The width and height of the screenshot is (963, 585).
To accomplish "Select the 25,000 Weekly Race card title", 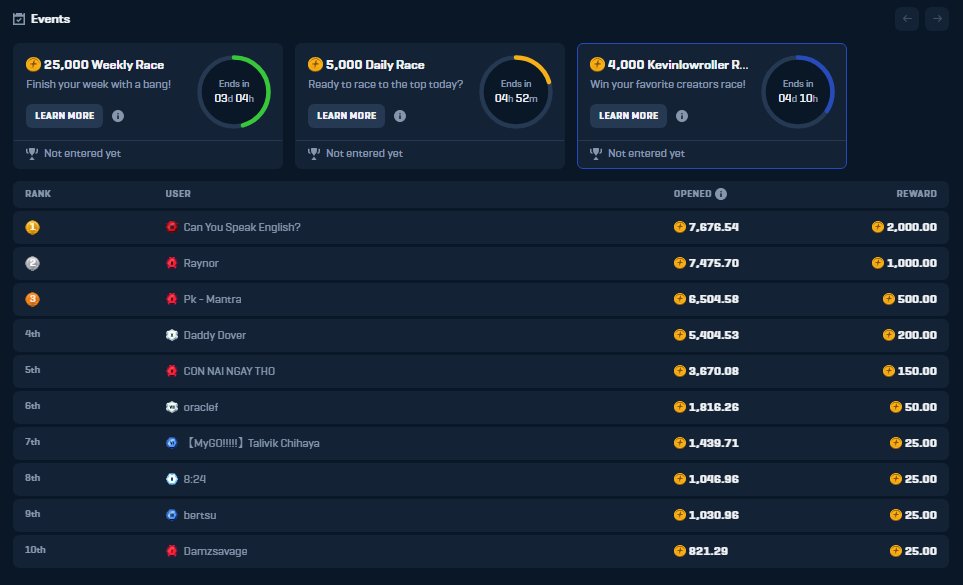I will click(x=104, y=64).
